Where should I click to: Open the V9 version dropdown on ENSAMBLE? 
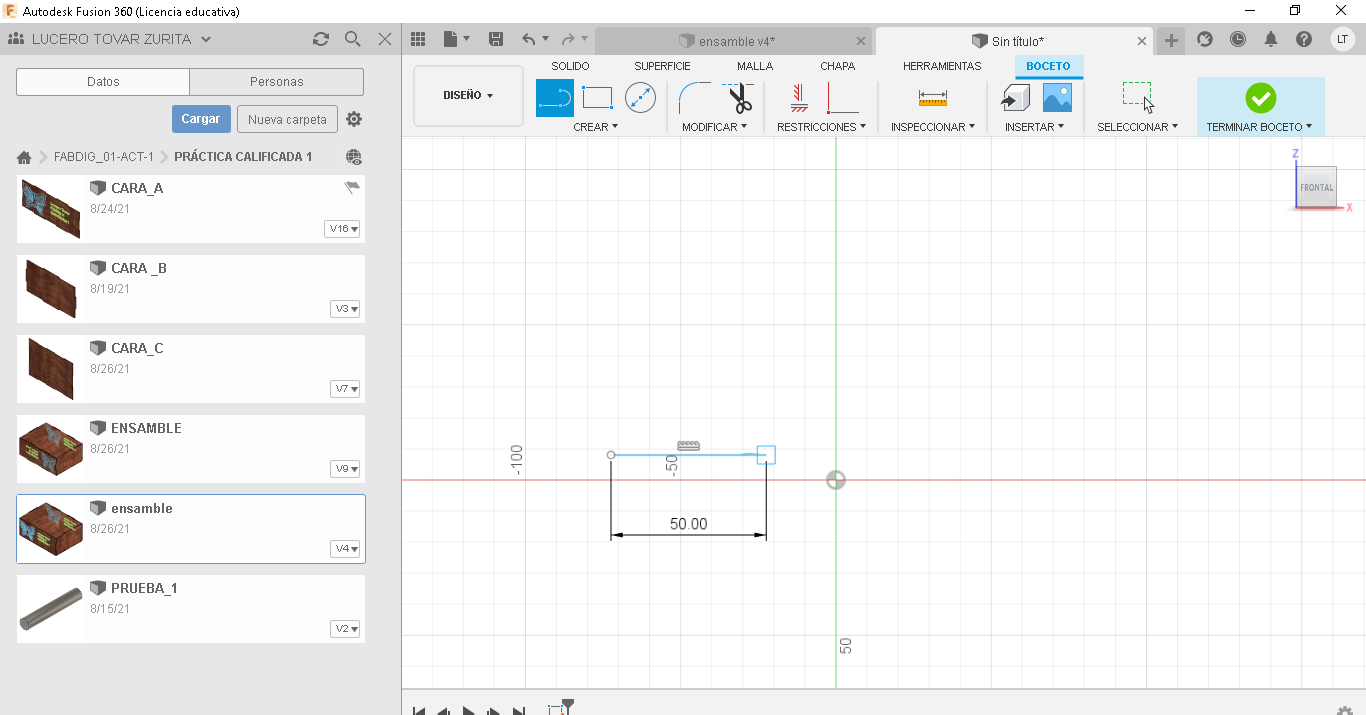(345, 469)
